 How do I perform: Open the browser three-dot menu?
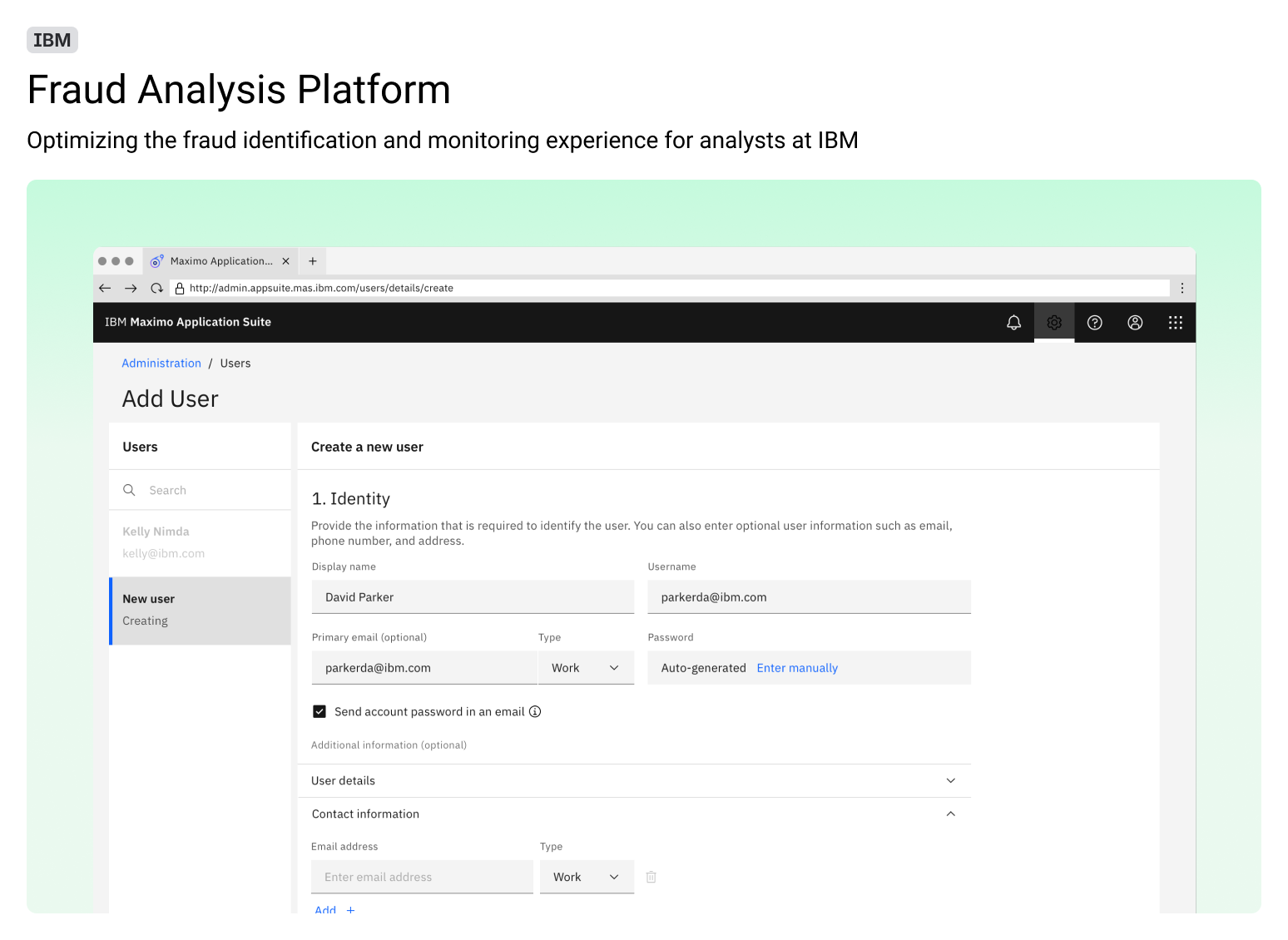point(1182,288)
